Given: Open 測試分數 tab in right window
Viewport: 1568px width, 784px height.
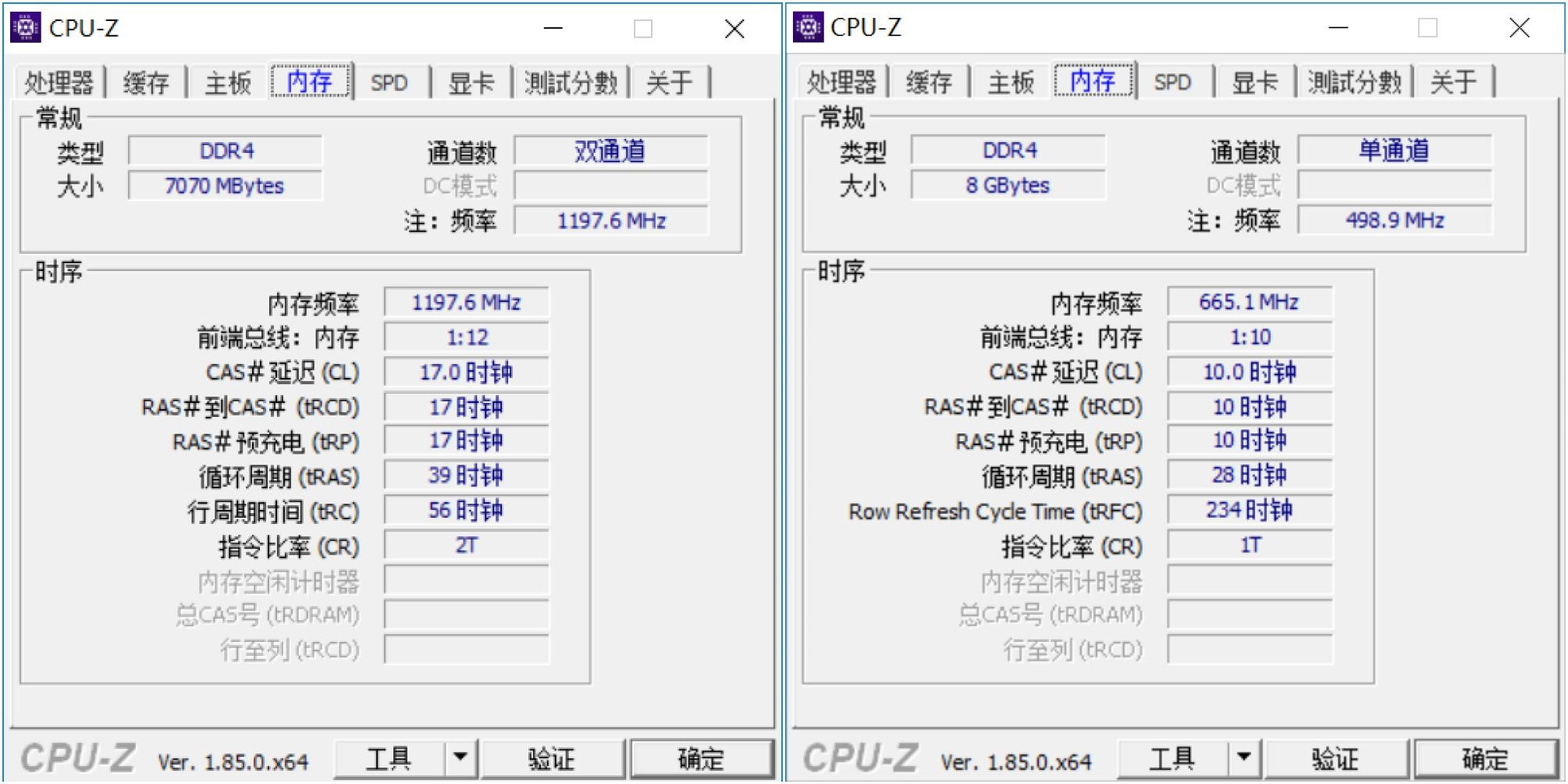Looking at the screenshot, I should (1354, 81).
